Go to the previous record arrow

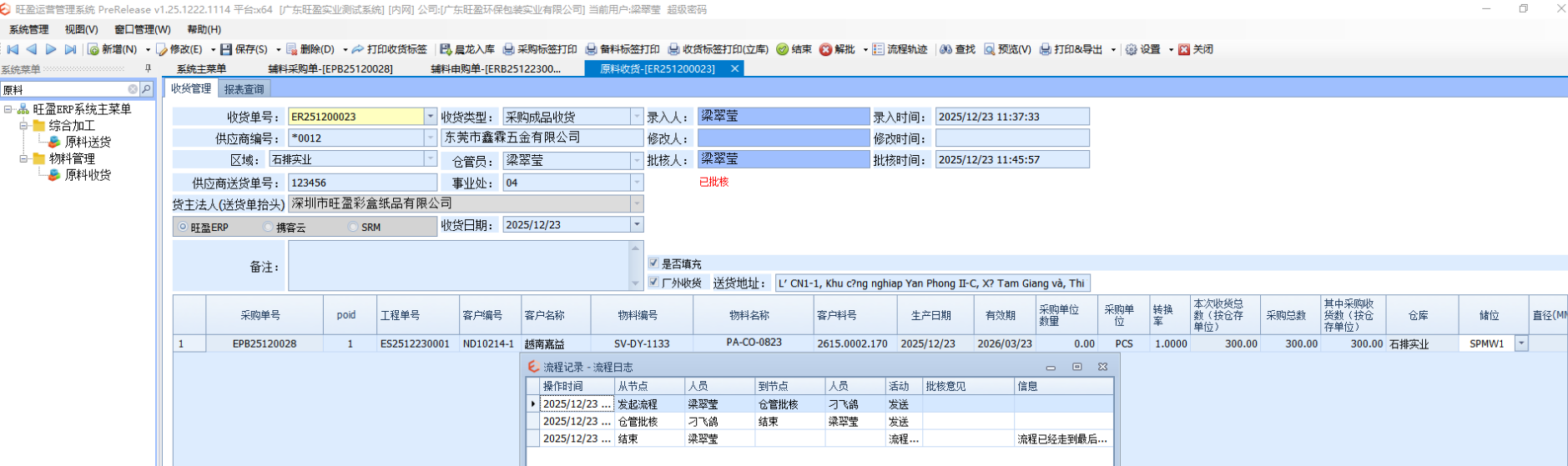[32, 49]
